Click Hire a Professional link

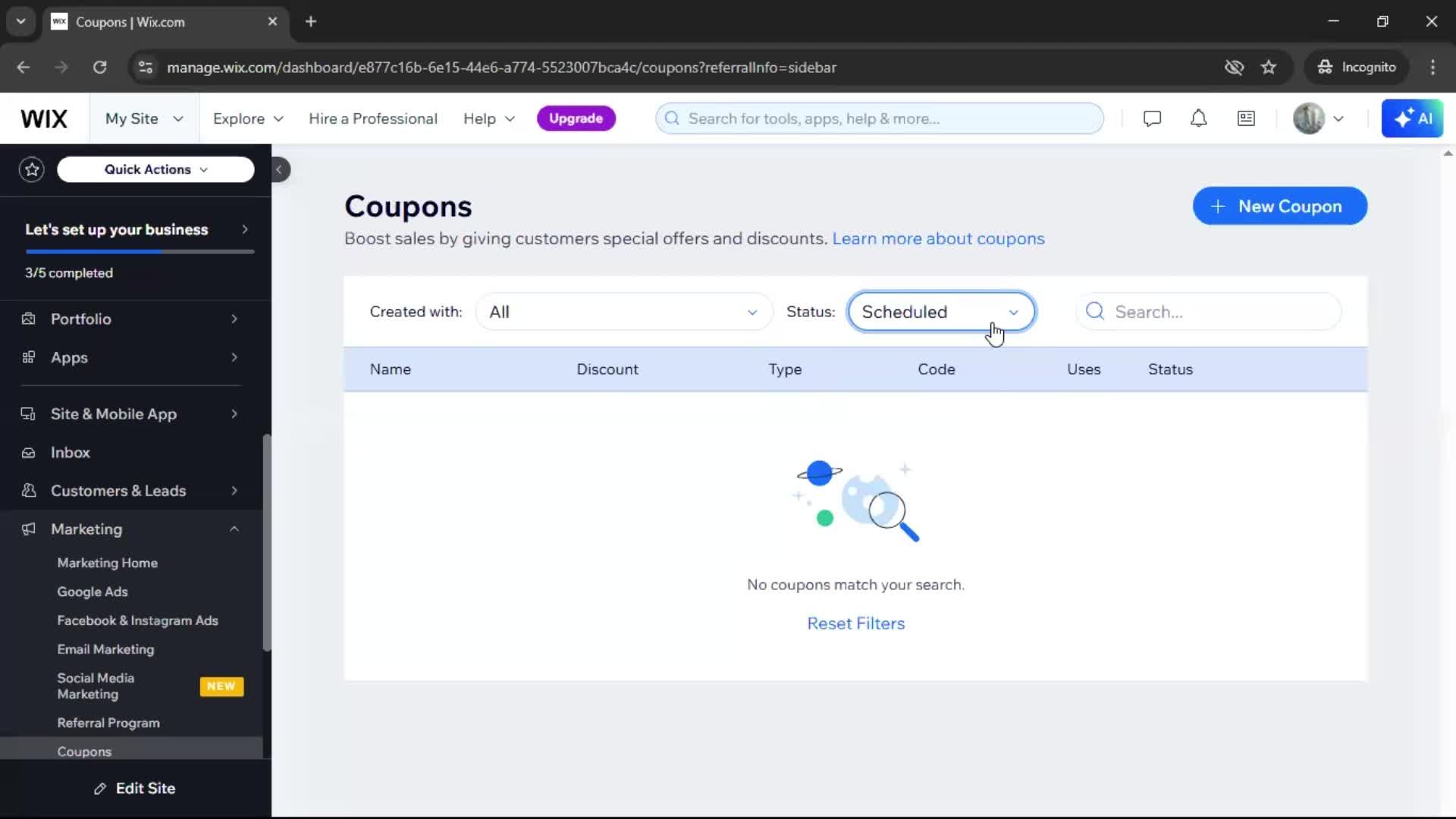pos(373,119)
